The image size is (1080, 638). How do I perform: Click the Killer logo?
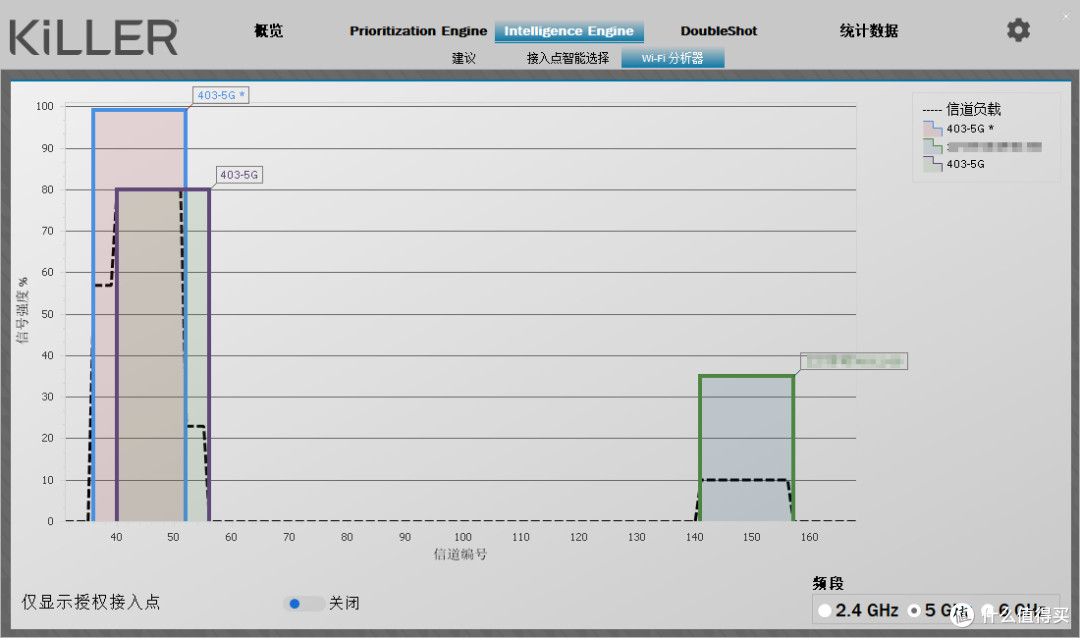pos(94,37)
